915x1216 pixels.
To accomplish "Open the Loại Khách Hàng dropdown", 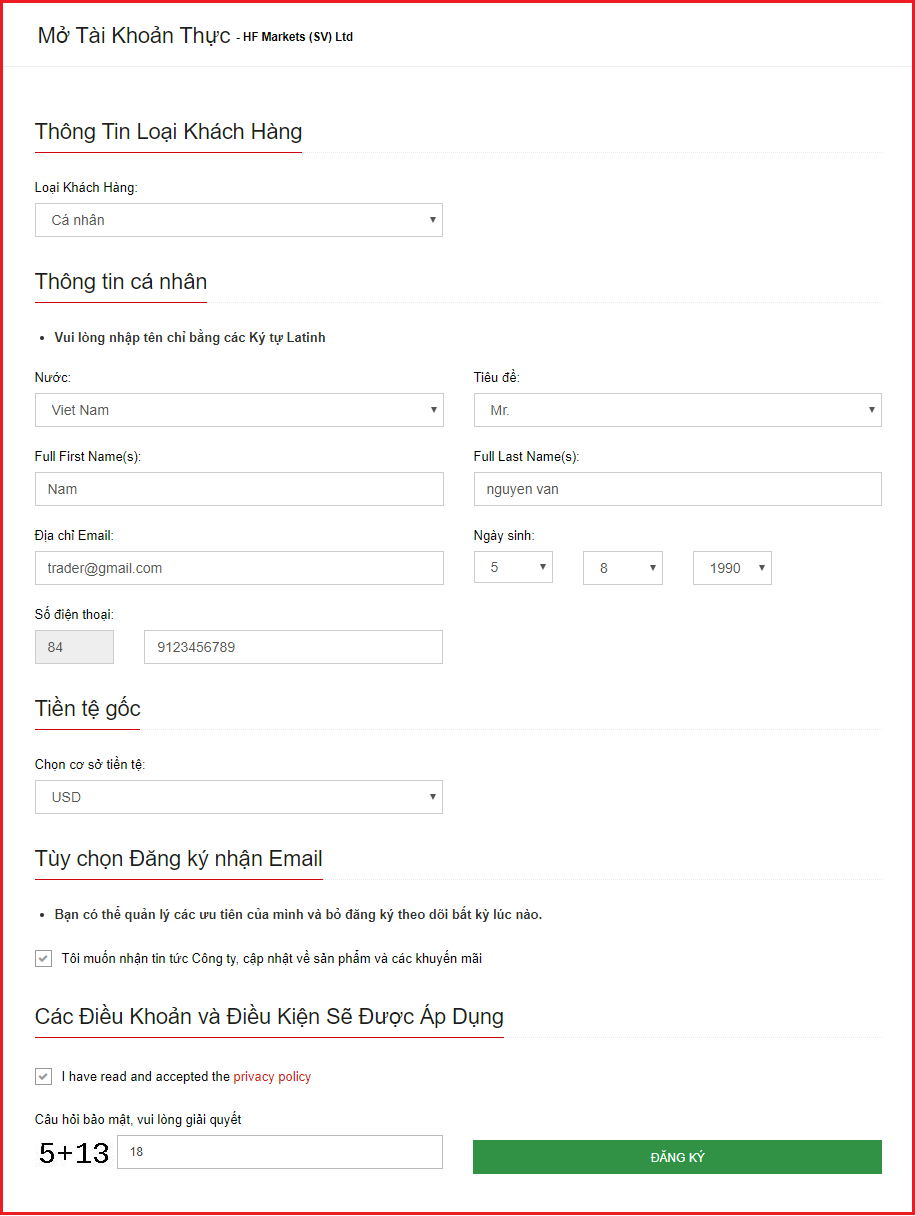I will tap(238, 220).
